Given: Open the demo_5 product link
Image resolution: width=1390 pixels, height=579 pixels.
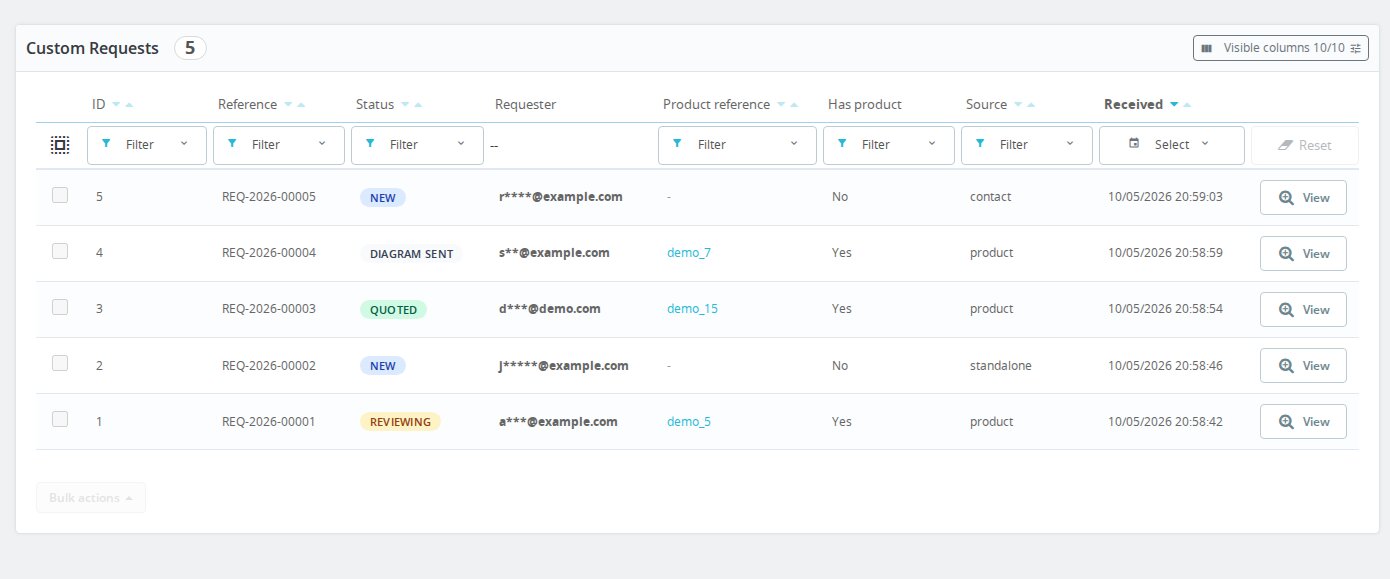Looking at the screenshot, I should pyautogui.click(x=689, y=421).
